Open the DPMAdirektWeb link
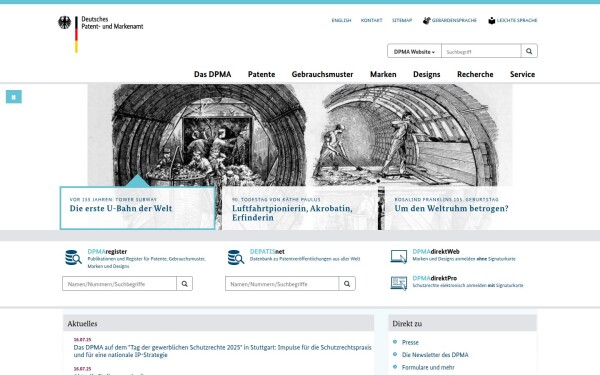Screen dimensions: 600x375 pos(436,251)
